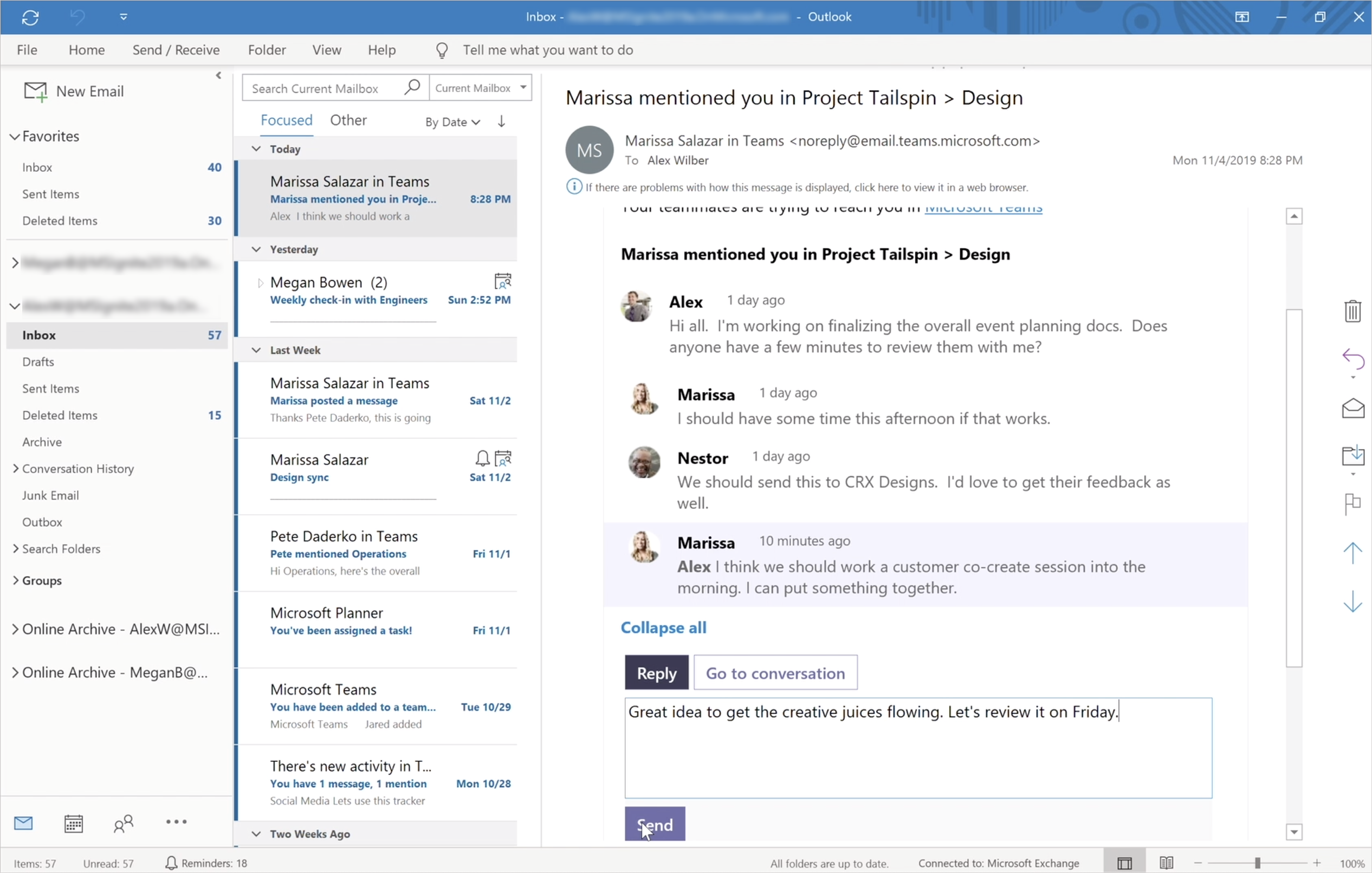Screen dimensions: 1372x873
Task: Click the Tell me lightbulb icon
Action: pos(442,50)
